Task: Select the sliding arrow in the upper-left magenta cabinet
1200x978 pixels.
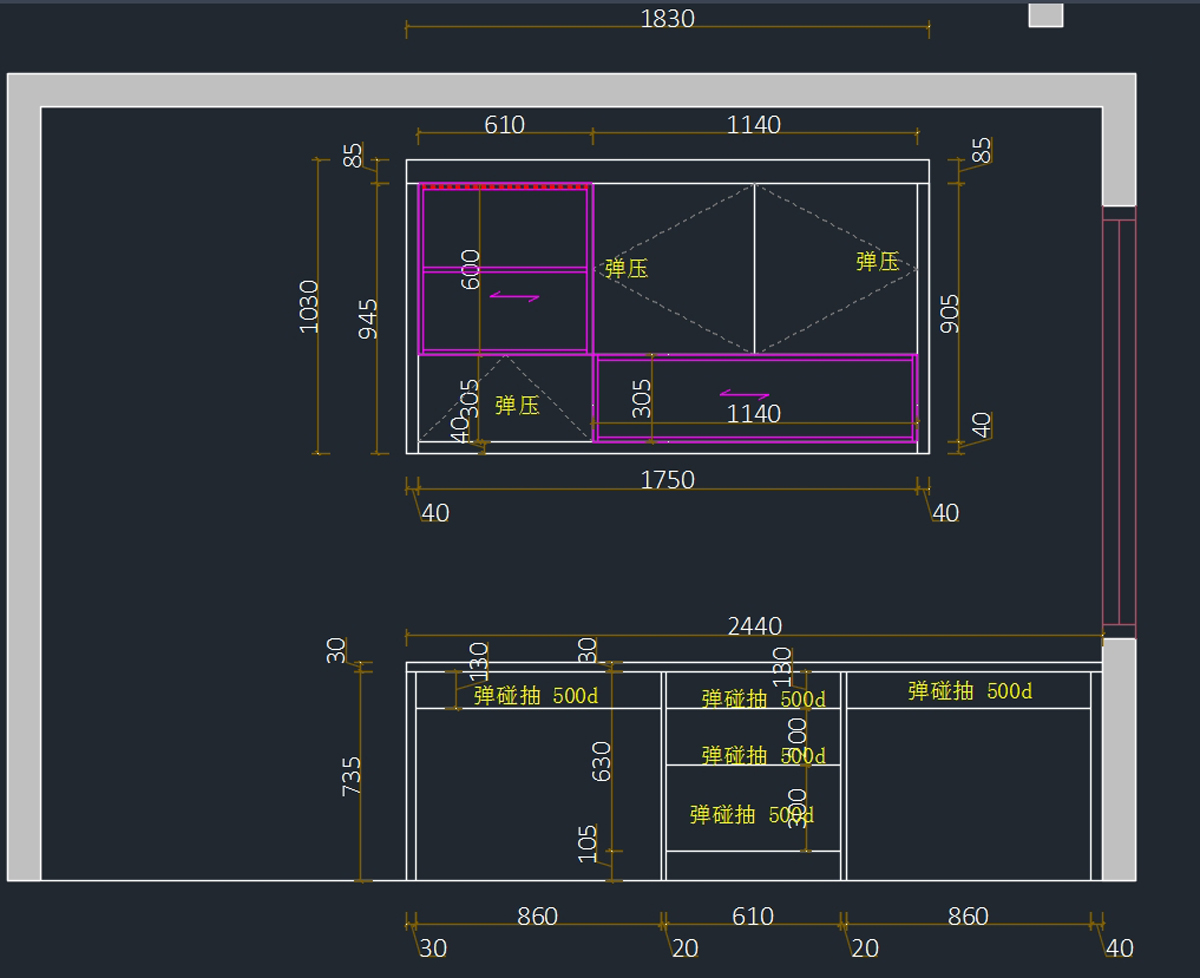Action: pos(514,297)
